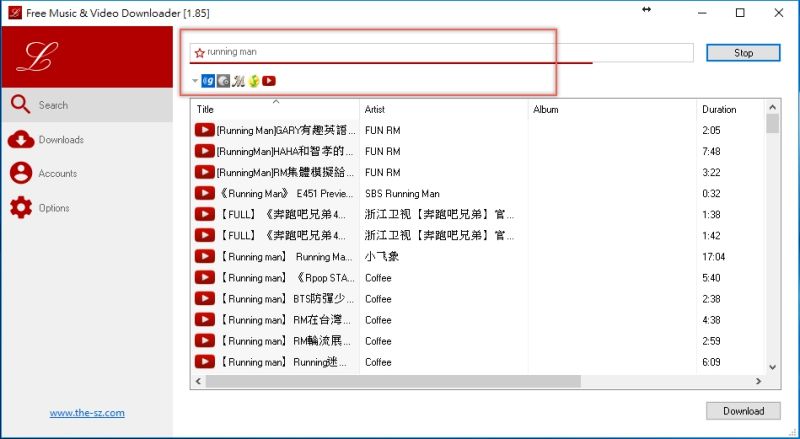Click into the 'running man' search field
The image size is (800, 439).
click(441, 53)
